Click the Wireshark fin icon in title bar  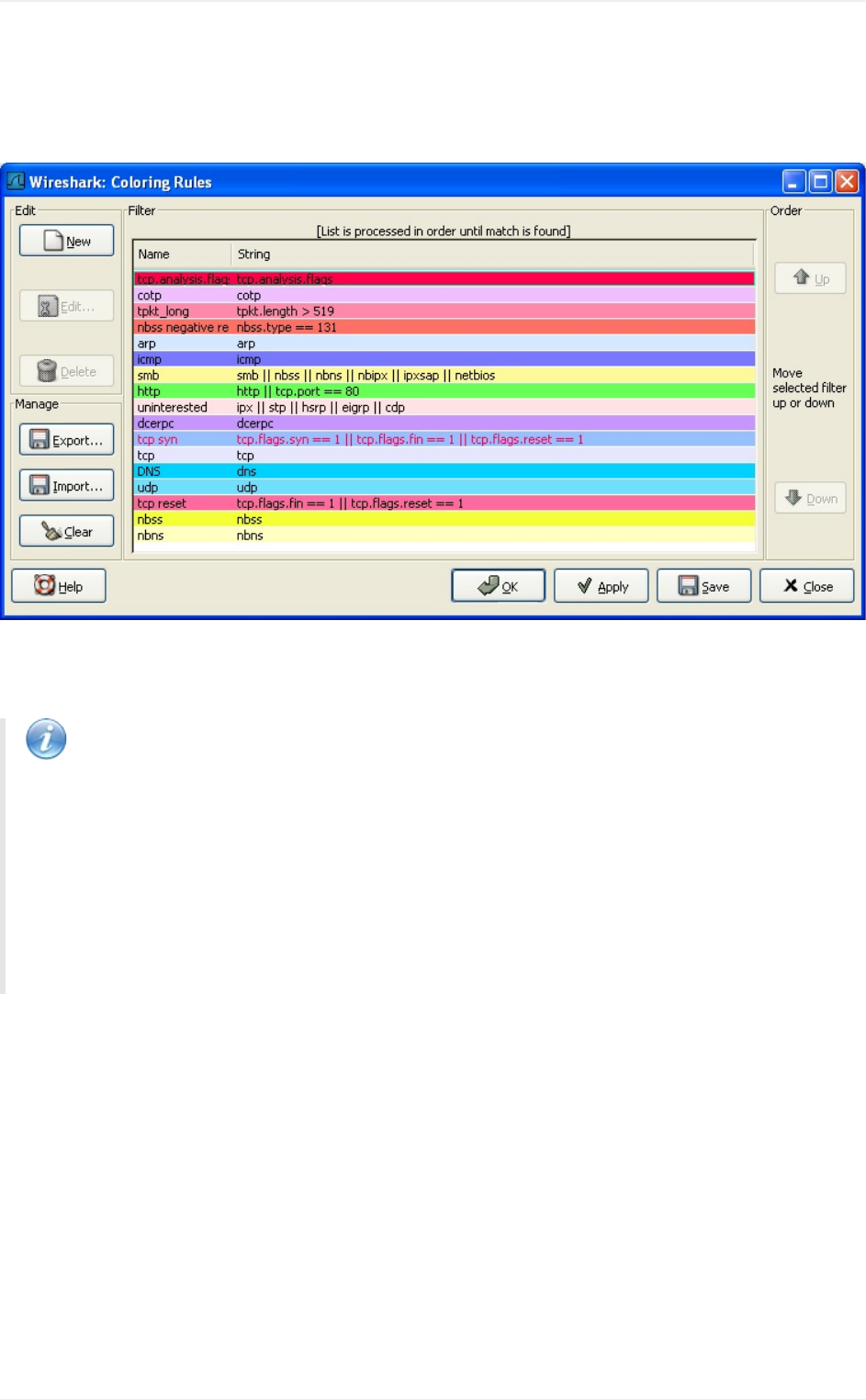(16, 181)
